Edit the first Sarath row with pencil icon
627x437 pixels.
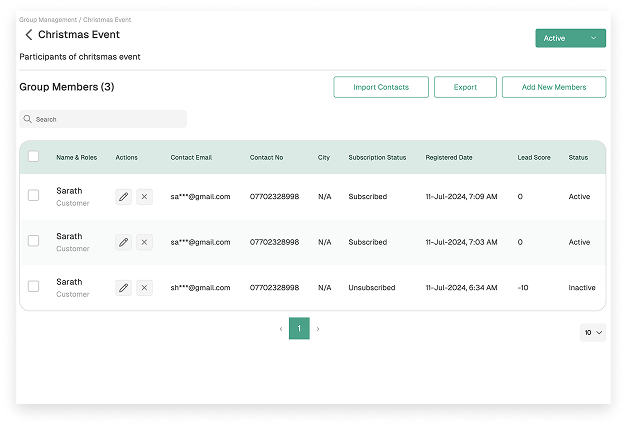[x=123, y=197]
